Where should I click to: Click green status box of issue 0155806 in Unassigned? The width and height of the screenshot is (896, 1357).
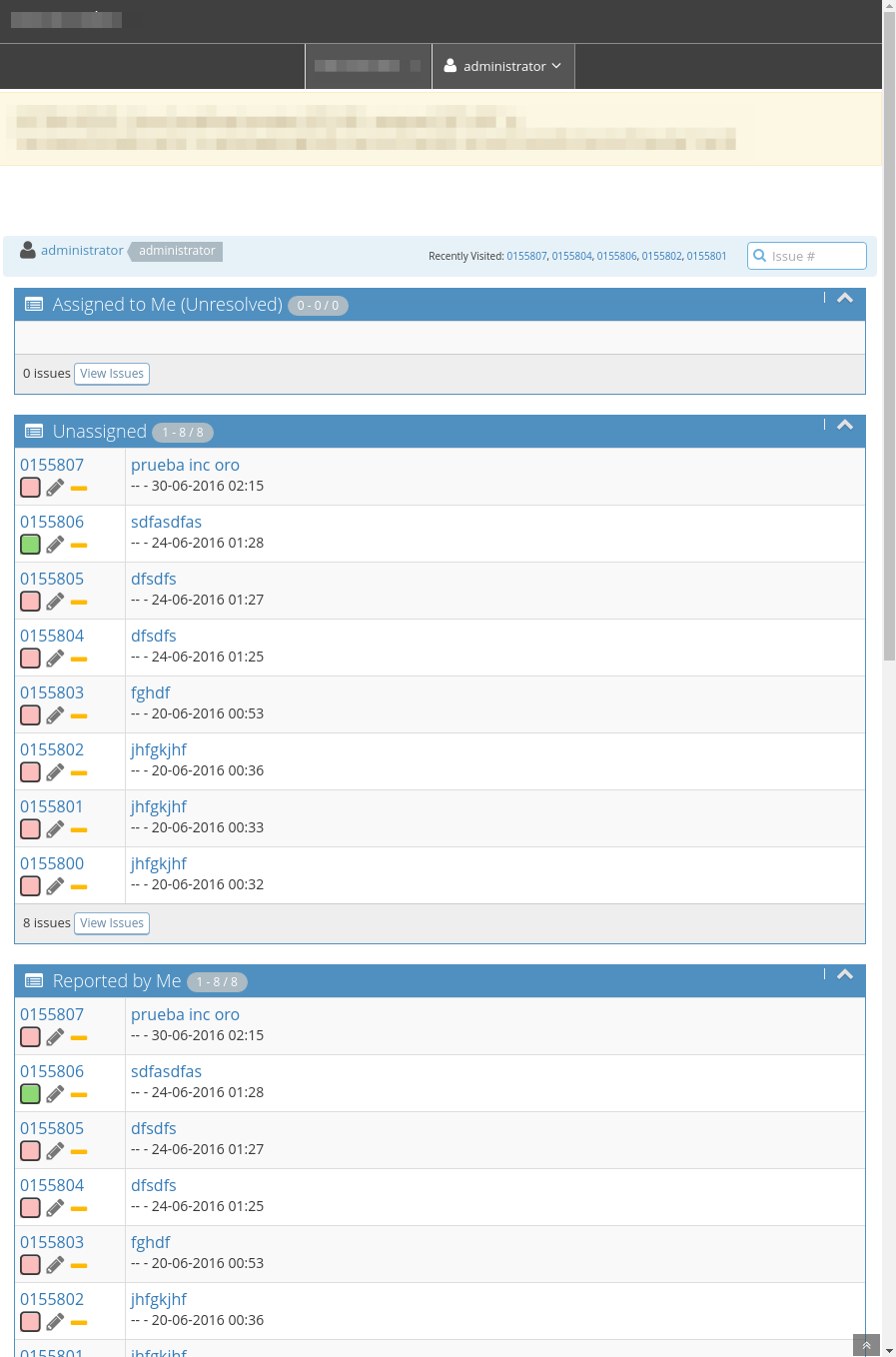pyautogui.click(x=31, y=545)
